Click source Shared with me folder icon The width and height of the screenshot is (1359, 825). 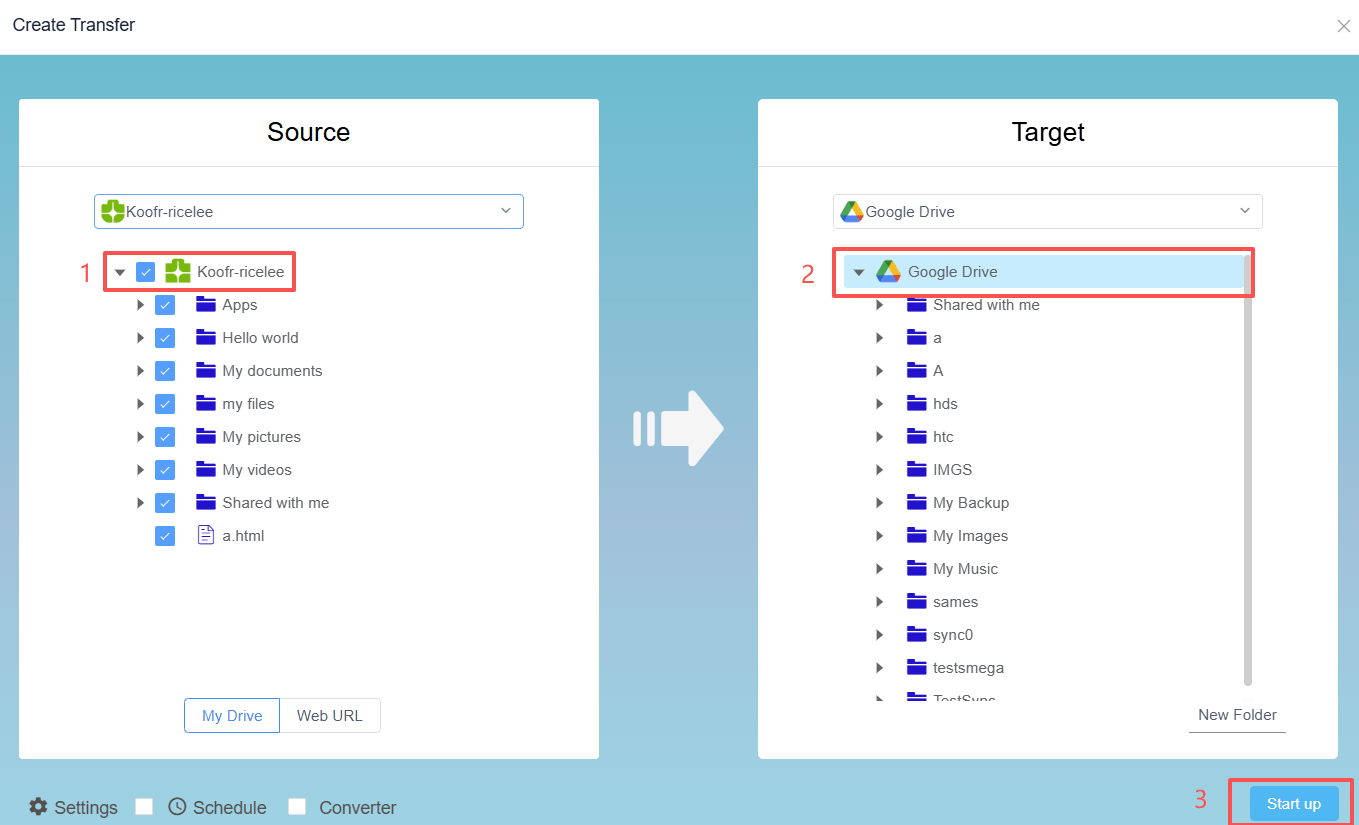pyautogui.click(x=206, y=502)
